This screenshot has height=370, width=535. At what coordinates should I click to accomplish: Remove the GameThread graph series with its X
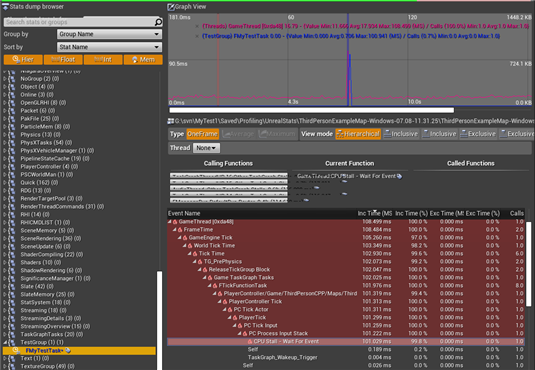pyautogui.click(x=197, y=26)
